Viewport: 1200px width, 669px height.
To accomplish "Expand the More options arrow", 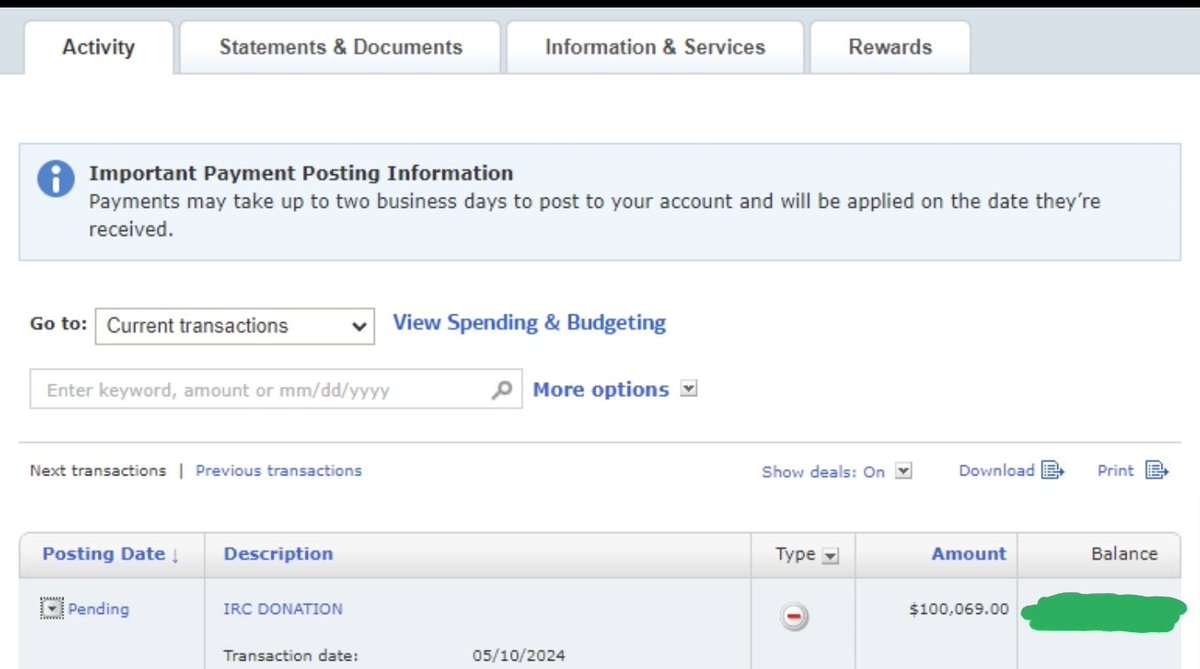I will point(688,389).
